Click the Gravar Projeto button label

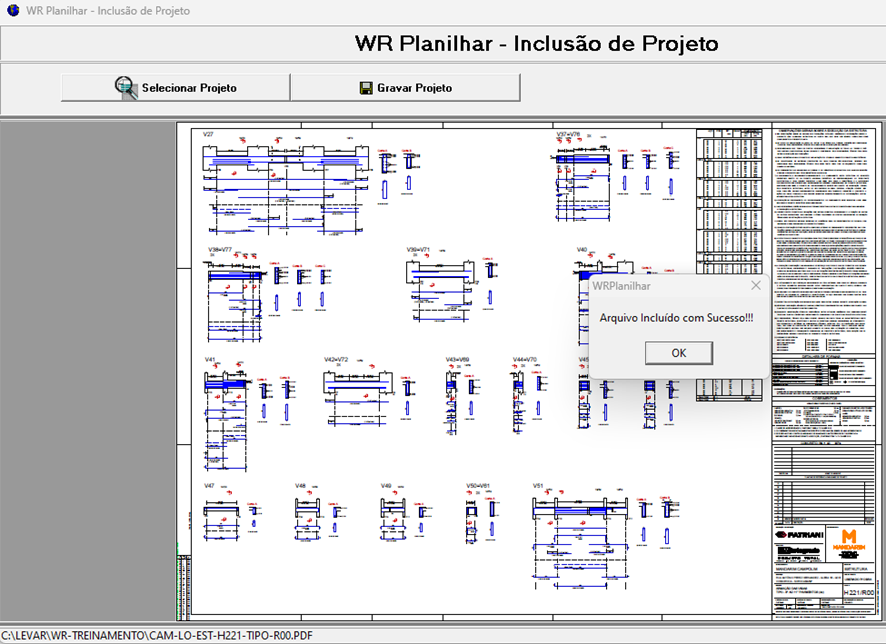414,88
